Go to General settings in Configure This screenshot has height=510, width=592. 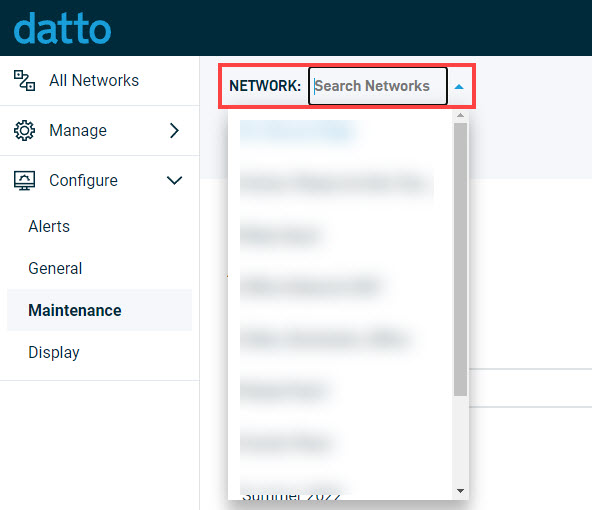(55, 268)
